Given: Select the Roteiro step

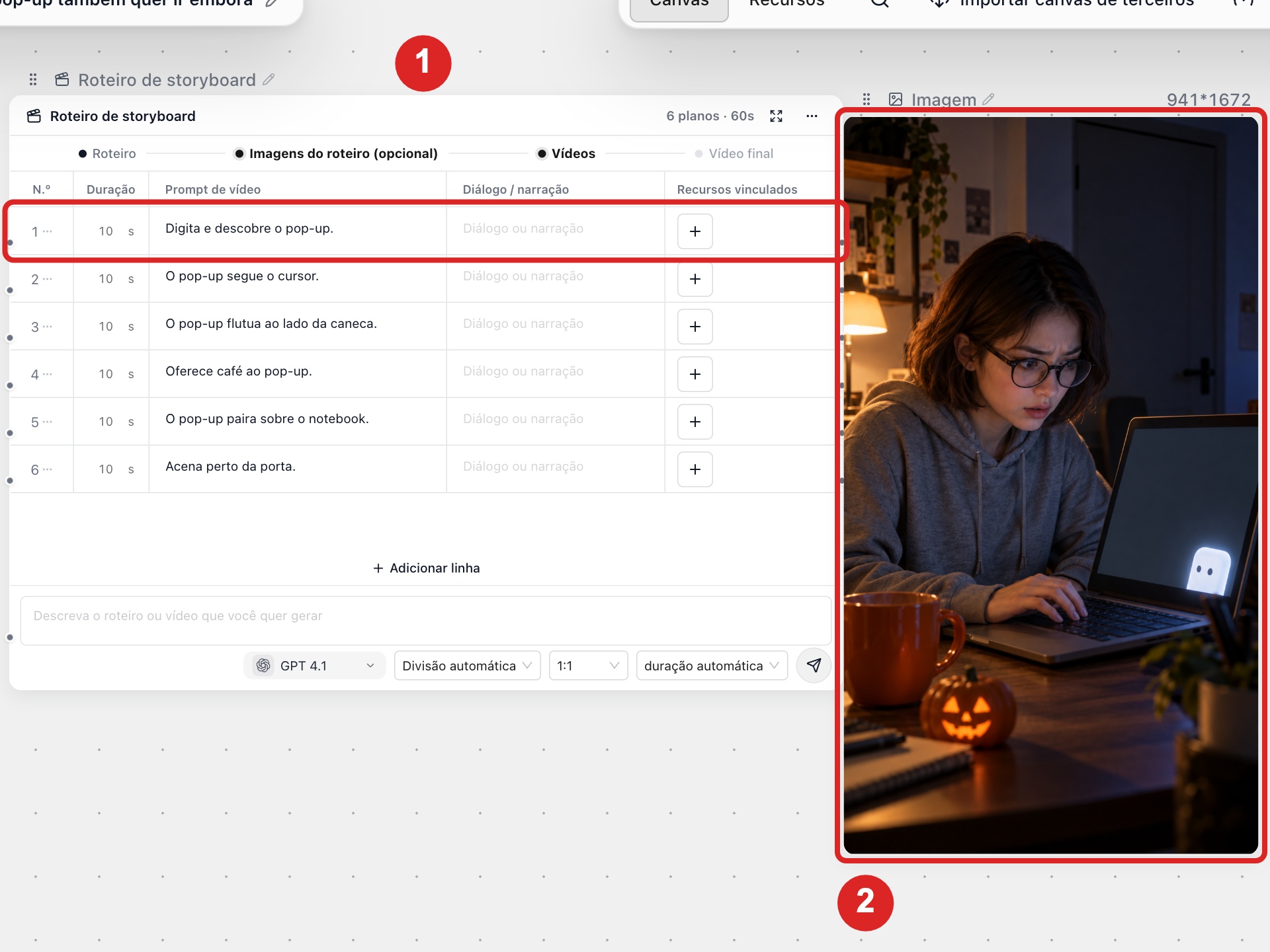Looking at the screenshot, I should [x=107, y=153].
